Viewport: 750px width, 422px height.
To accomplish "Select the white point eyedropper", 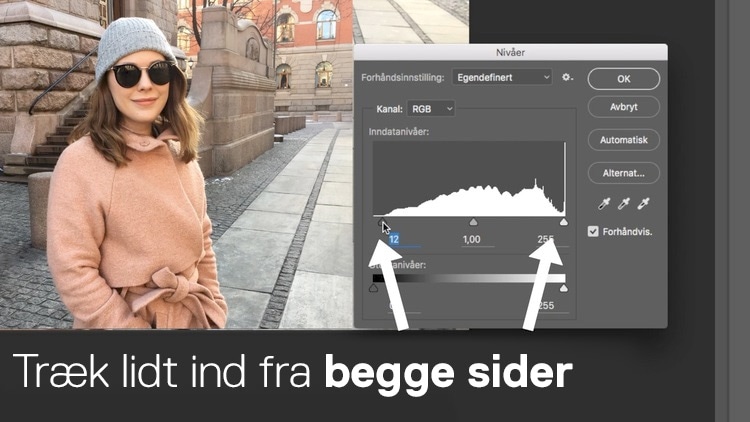I will [644, 204].
